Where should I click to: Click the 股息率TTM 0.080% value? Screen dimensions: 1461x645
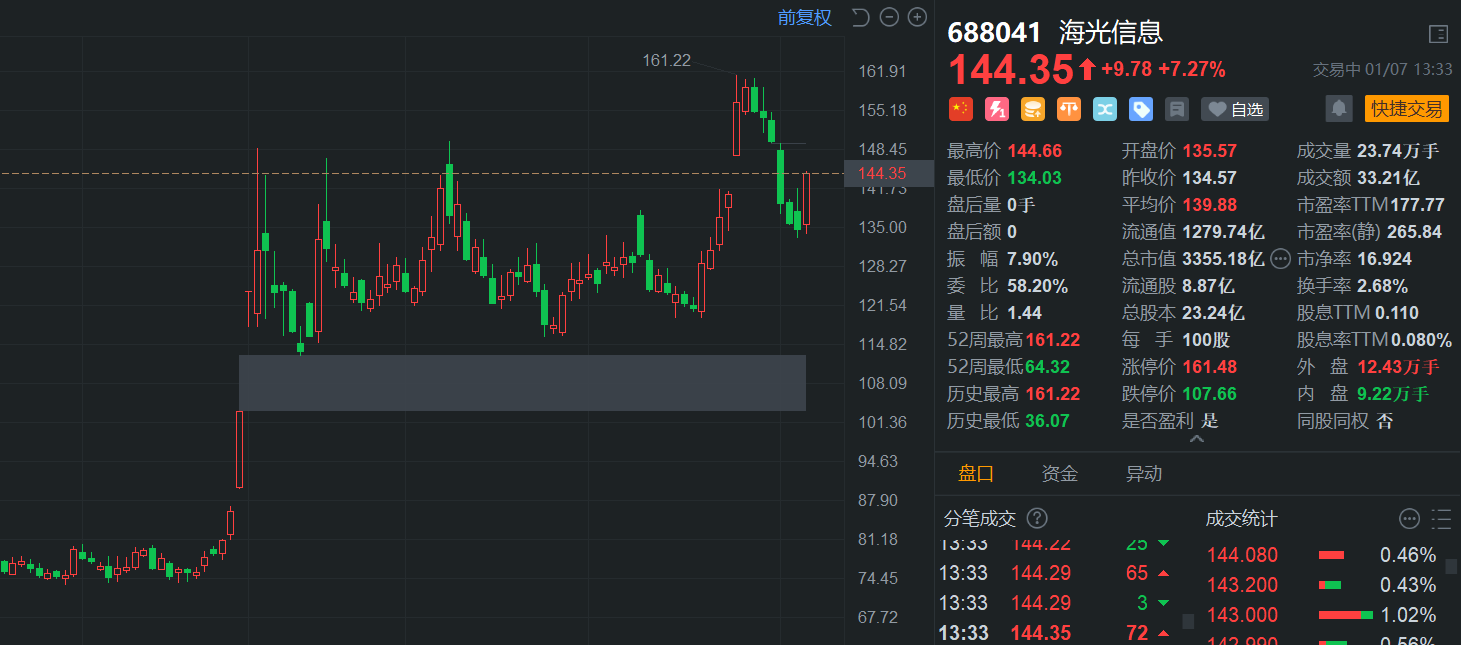(x=1421, y=340)
